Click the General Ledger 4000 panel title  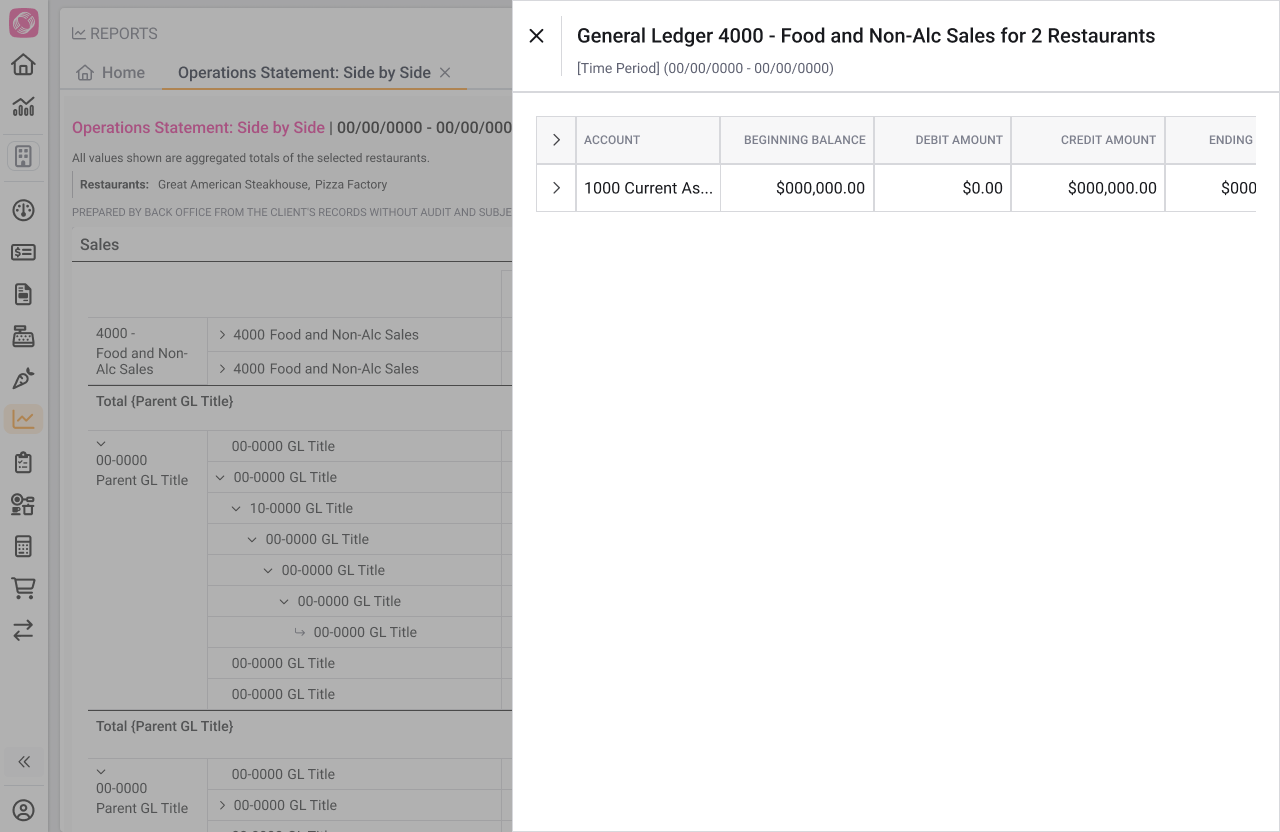tap(866, 36)
